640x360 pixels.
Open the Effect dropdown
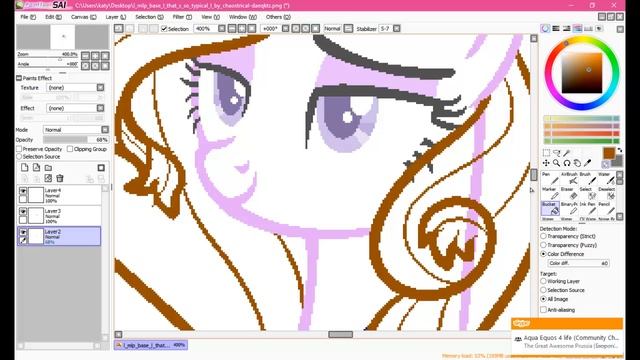click(x=100, y=108)
